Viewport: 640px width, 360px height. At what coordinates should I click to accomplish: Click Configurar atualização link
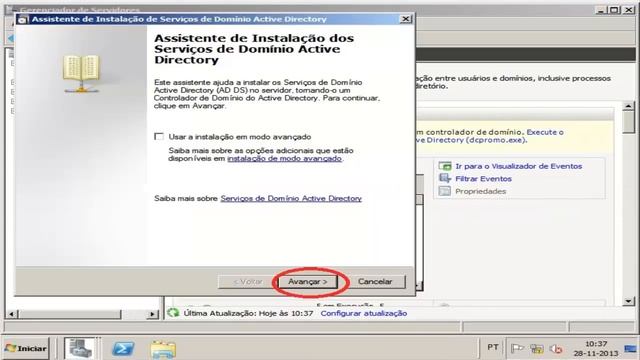[x=364, y=313]
